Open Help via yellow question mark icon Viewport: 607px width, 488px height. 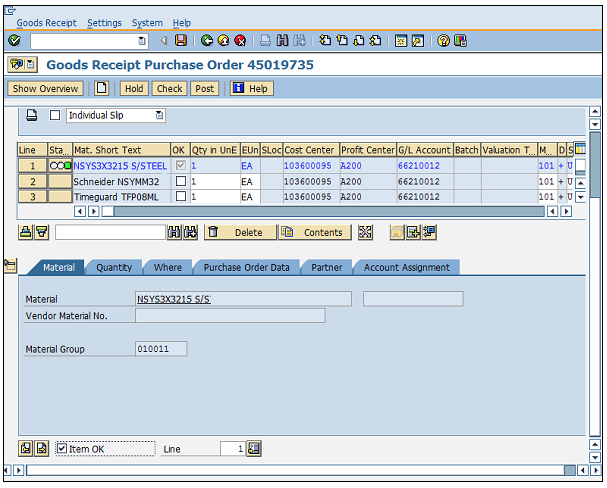pos(443,41)
